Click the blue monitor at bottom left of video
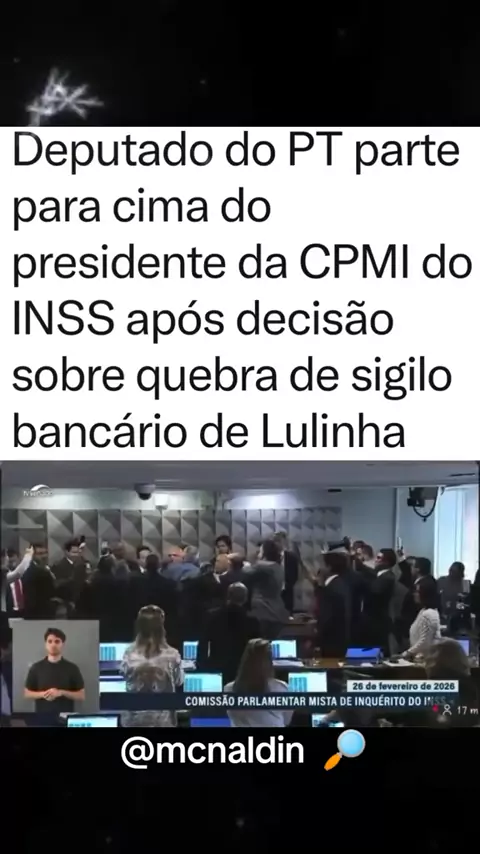Image resolution: width=480 pixels, height=854 pixels. point(93,720)
